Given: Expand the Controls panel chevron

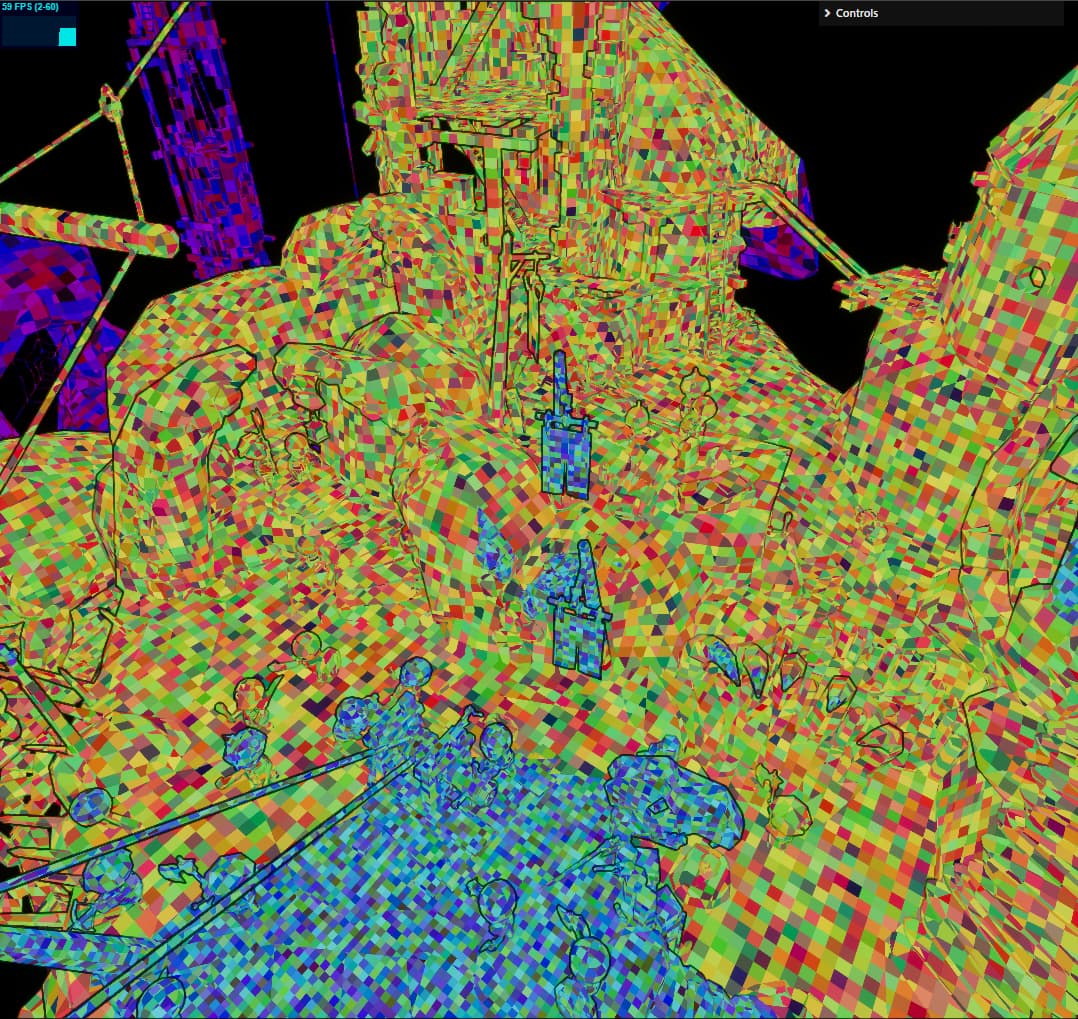Looking at the screenshot, I should (827, 13).
